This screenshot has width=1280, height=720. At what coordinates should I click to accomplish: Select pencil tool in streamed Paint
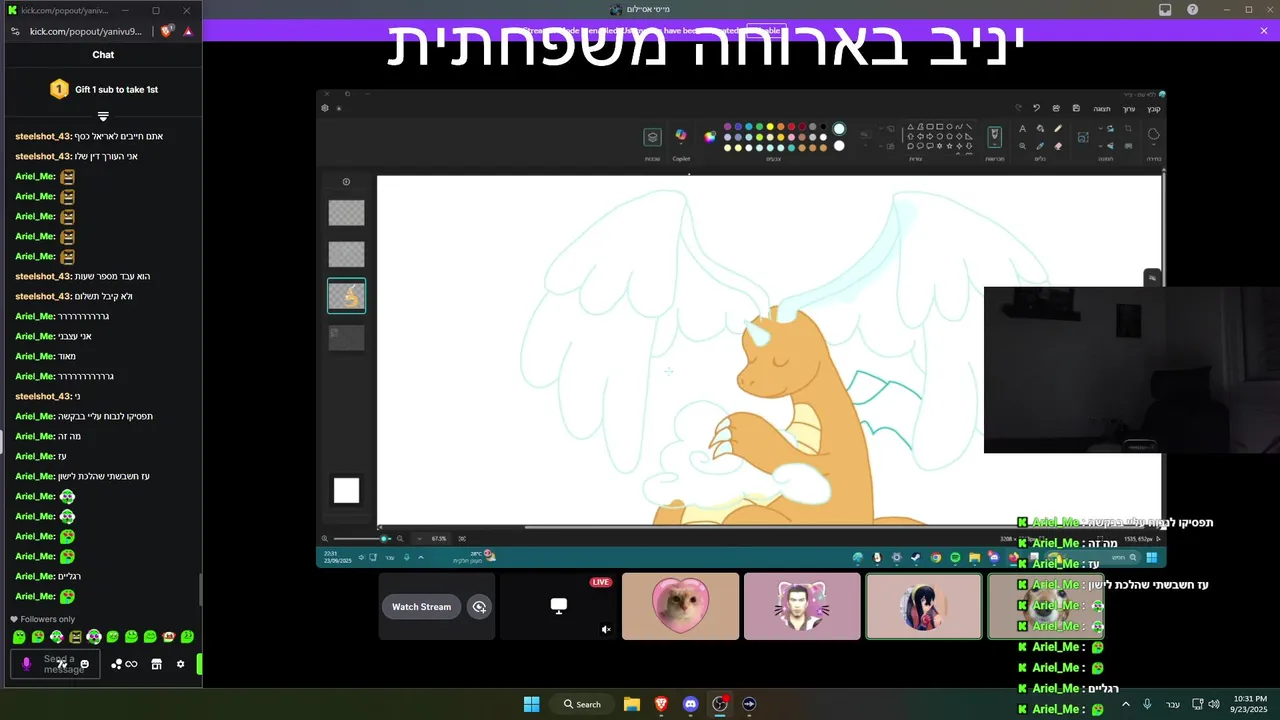pyautogui.click(x=1057, y=128)
